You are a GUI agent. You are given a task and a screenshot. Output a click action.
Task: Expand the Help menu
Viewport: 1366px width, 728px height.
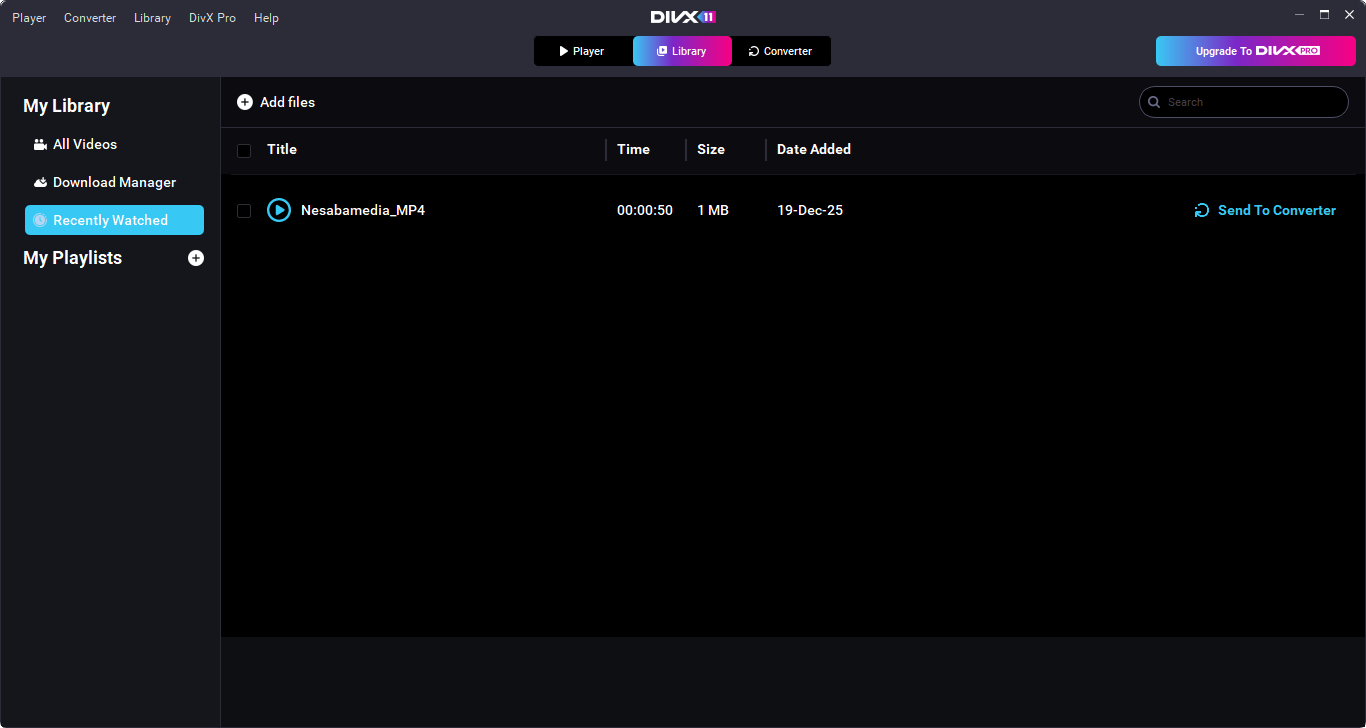click(266, 18)
